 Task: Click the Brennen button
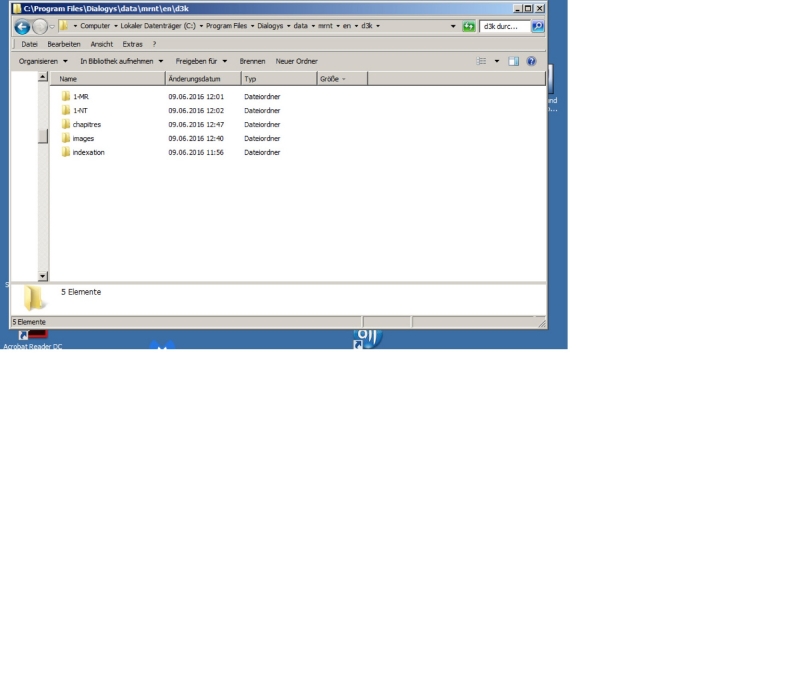(252, 61)
